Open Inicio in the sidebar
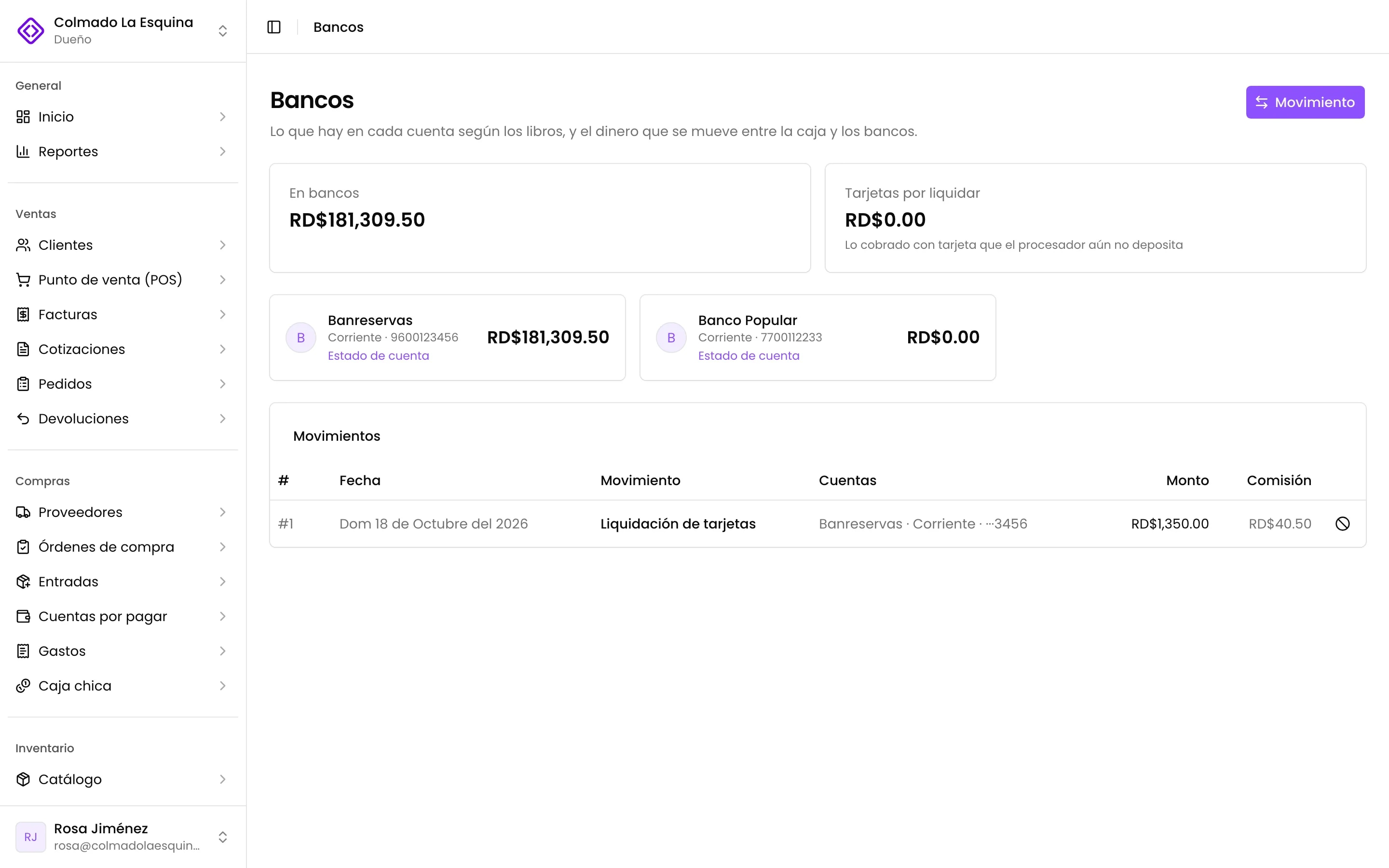 [123, 117]
